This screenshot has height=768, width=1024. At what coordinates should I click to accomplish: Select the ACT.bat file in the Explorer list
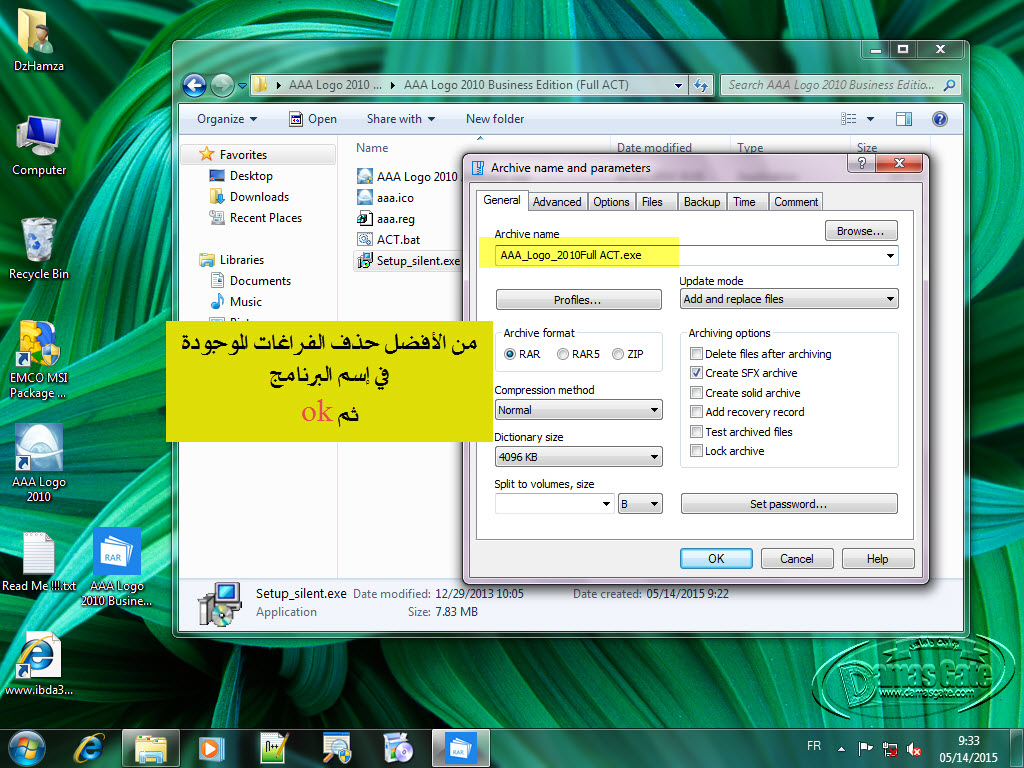click(x=389, y=240)
